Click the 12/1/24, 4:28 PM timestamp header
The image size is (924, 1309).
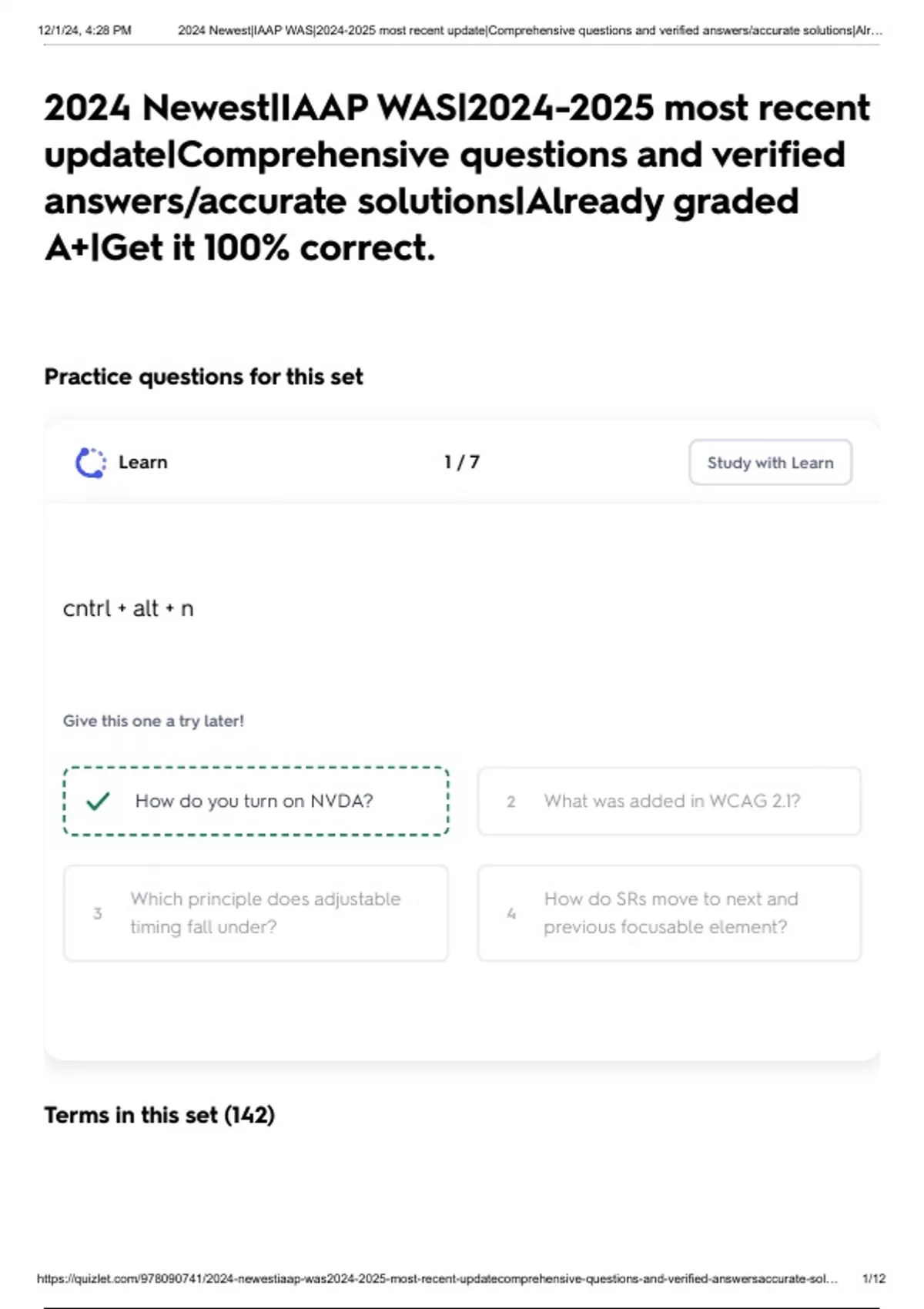(x=85, y=31)
